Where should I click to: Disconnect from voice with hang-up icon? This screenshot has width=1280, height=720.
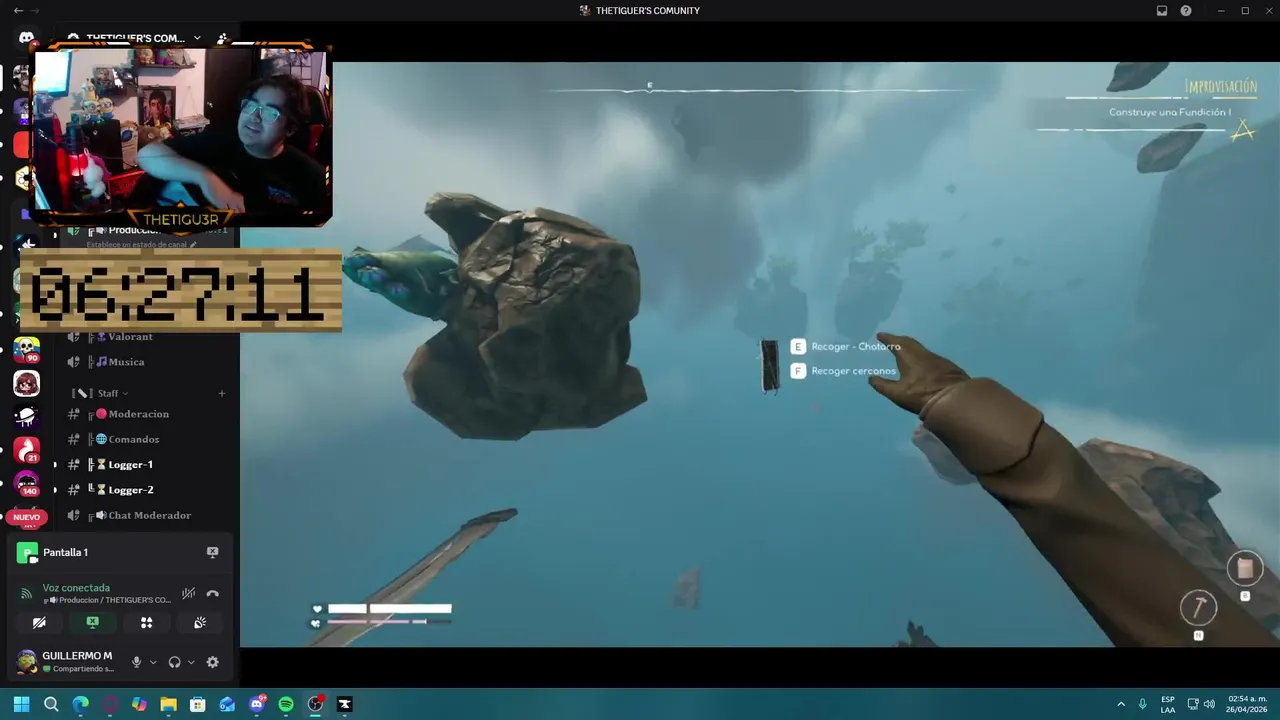[x=212, y=593]
